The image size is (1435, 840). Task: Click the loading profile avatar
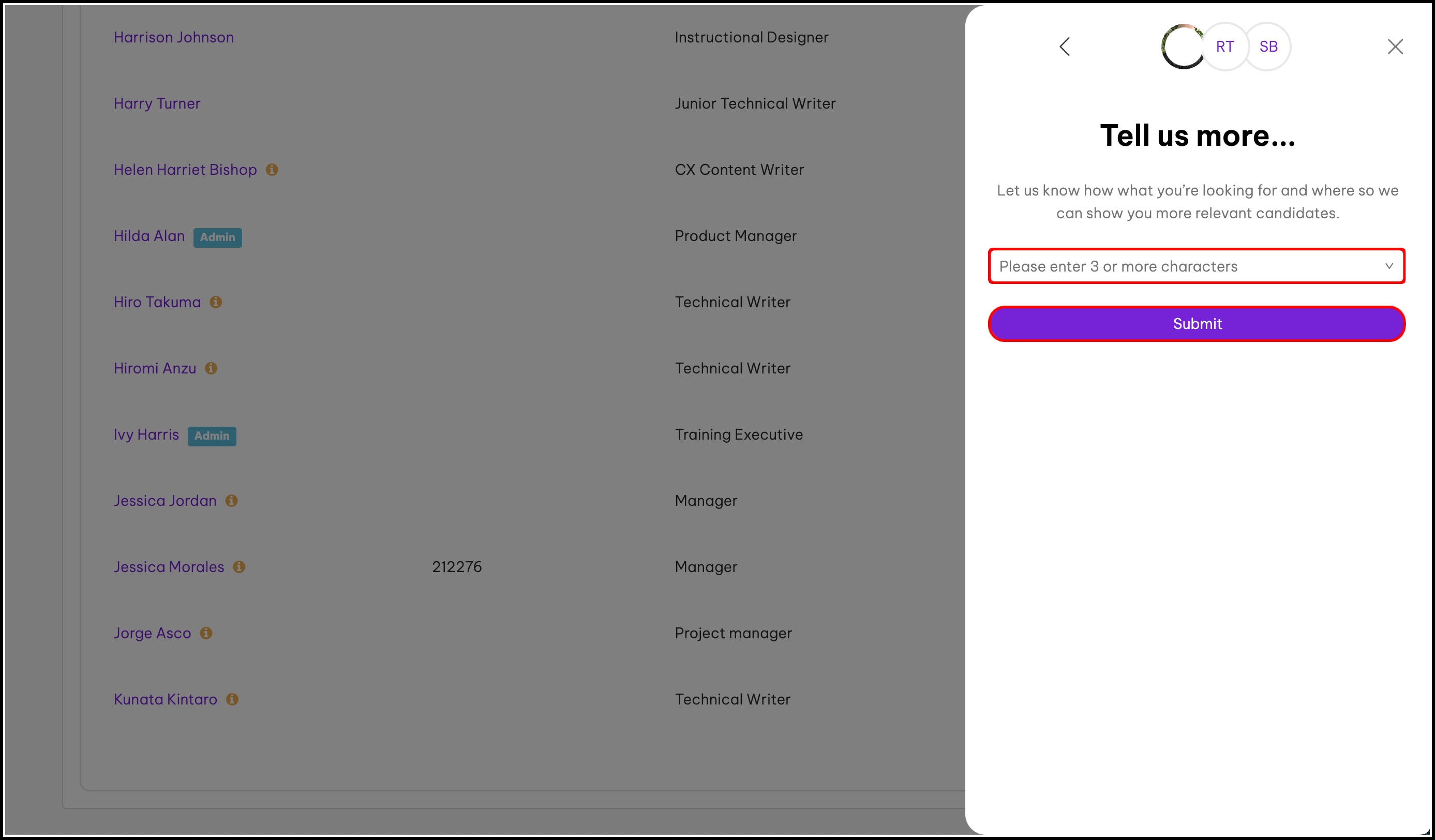coord(1183,47)
